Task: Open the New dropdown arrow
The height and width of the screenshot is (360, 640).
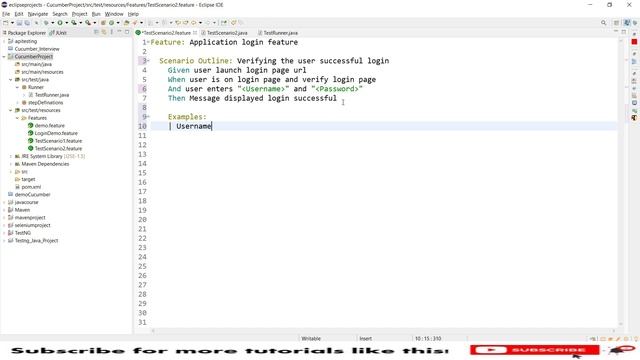Action: pos(12,23)
